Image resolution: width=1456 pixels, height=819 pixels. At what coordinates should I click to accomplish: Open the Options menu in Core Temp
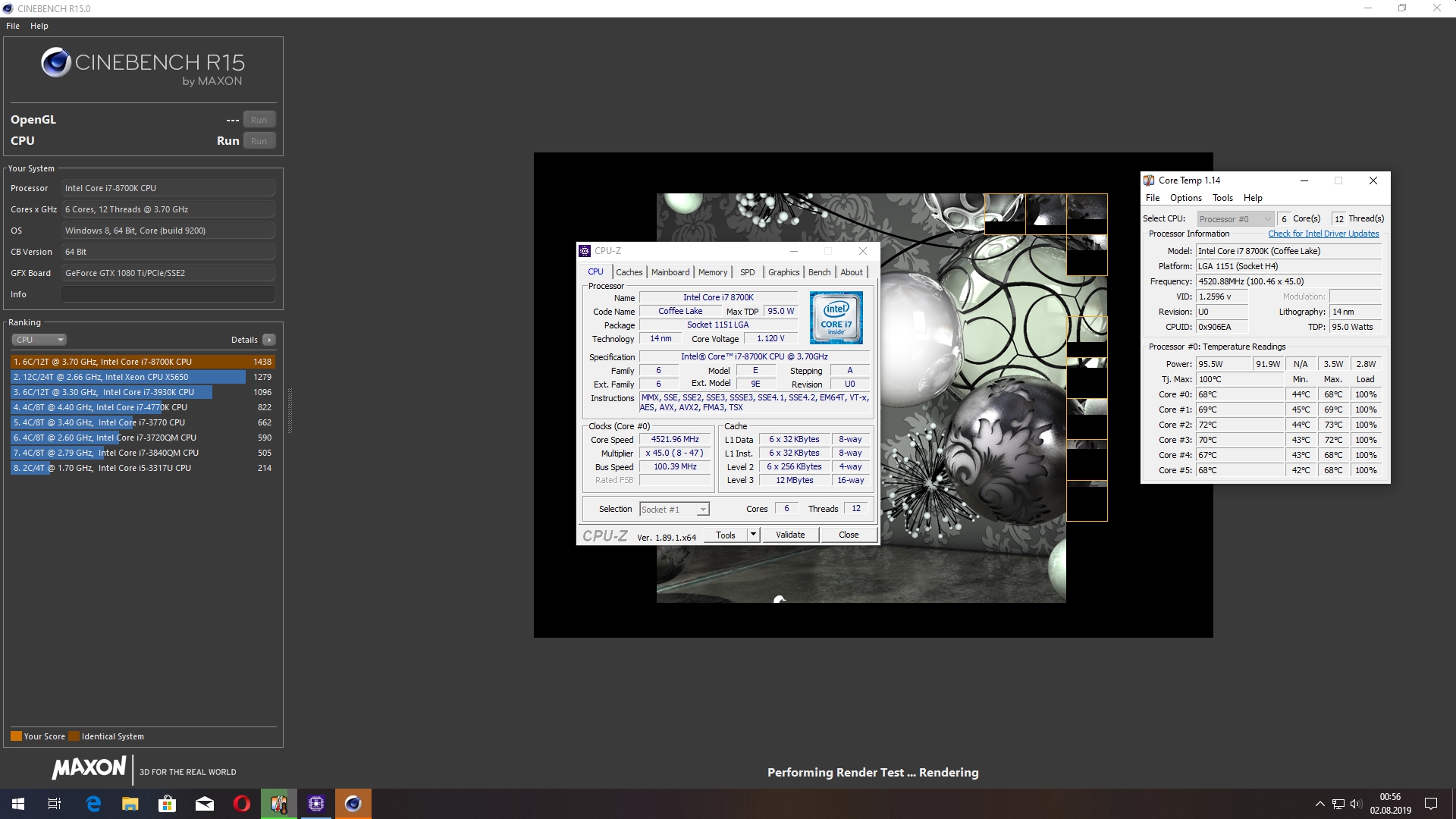1185,198
